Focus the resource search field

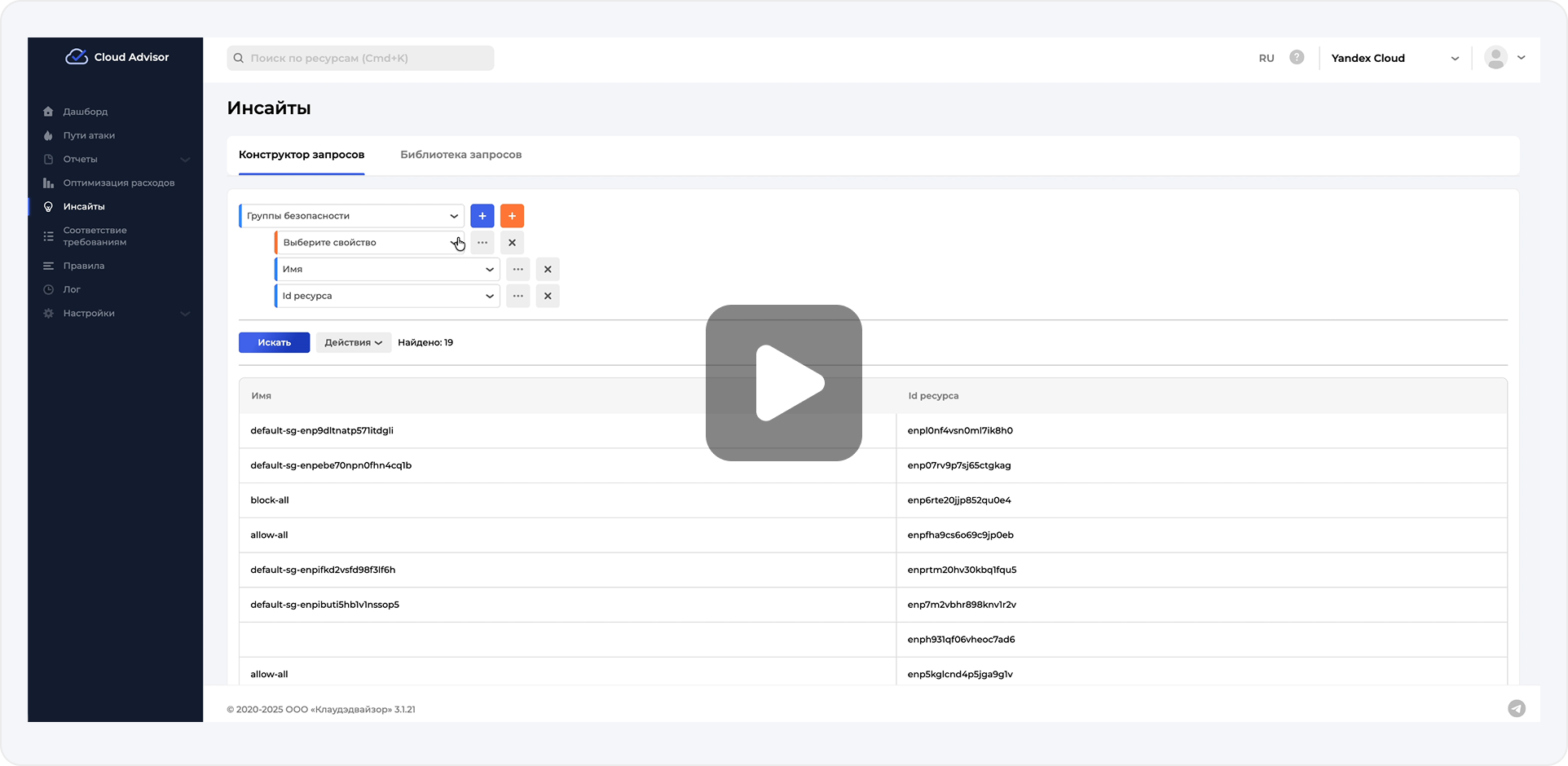tap(360, 59)
